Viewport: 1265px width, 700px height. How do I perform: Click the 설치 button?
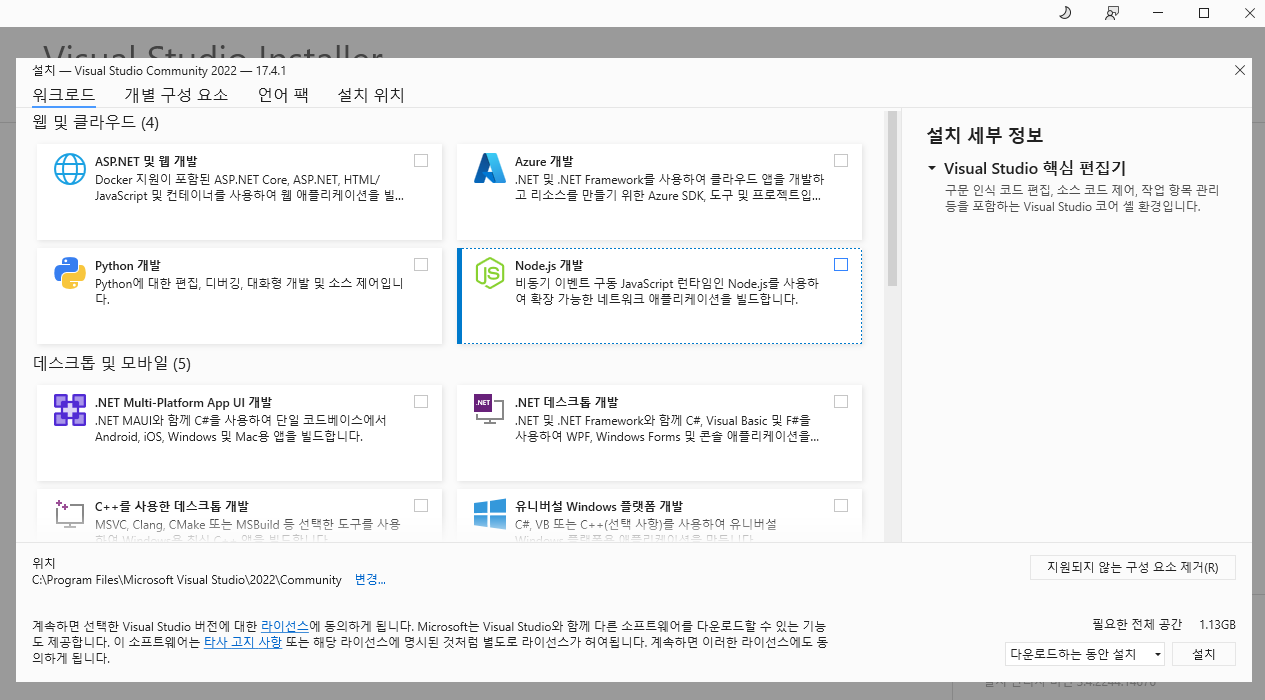pos(1204,654)
